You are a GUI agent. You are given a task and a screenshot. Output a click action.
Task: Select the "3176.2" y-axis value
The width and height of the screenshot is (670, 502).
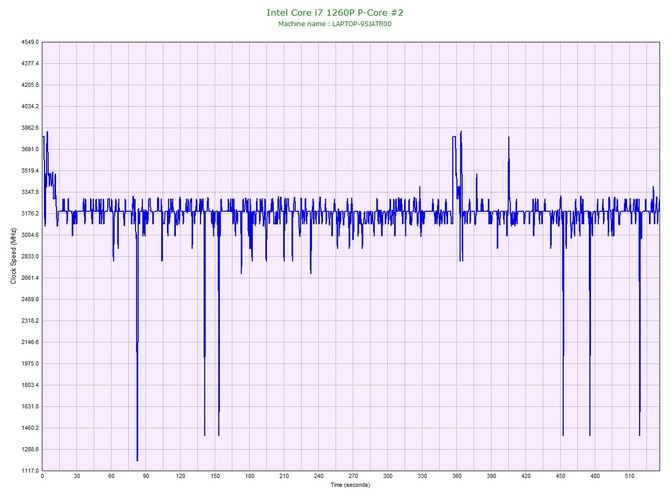tap(30, 214)
